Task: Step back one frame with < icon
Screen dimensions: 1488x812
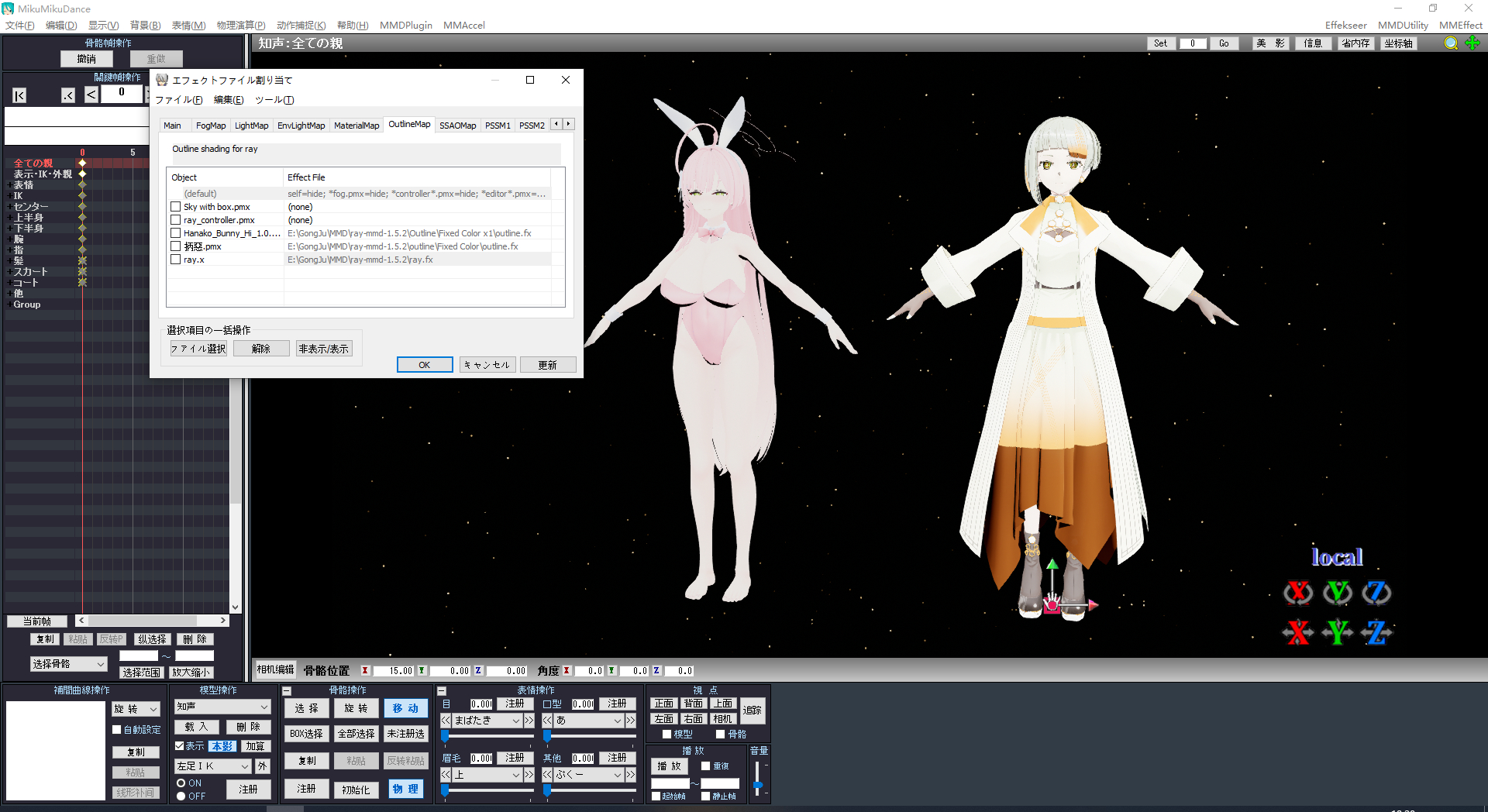Action: click(91, 95)
